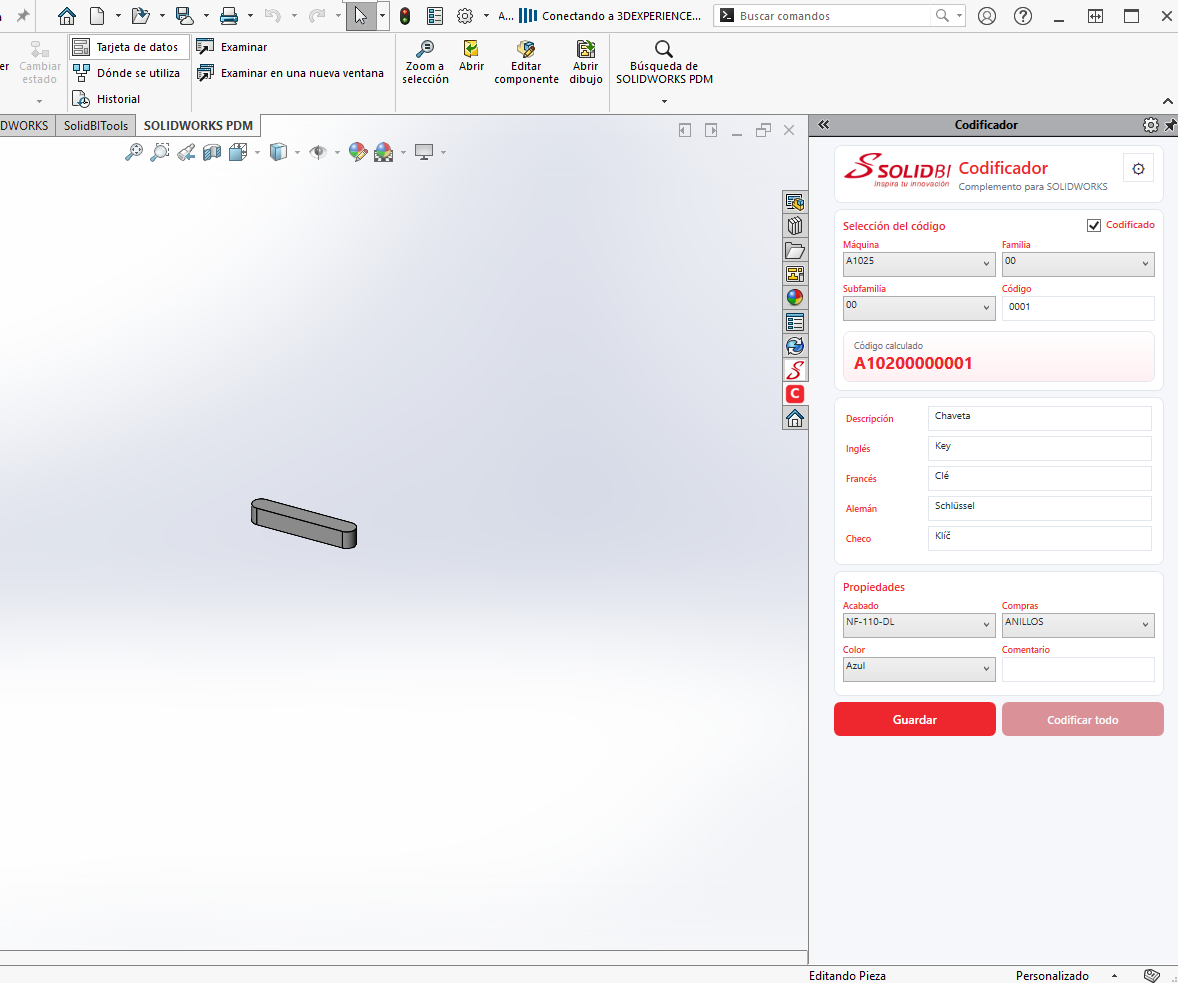Screen dimensions: 1178x983
Task: Click the empty Comentario field
Action: [1078, 669]
